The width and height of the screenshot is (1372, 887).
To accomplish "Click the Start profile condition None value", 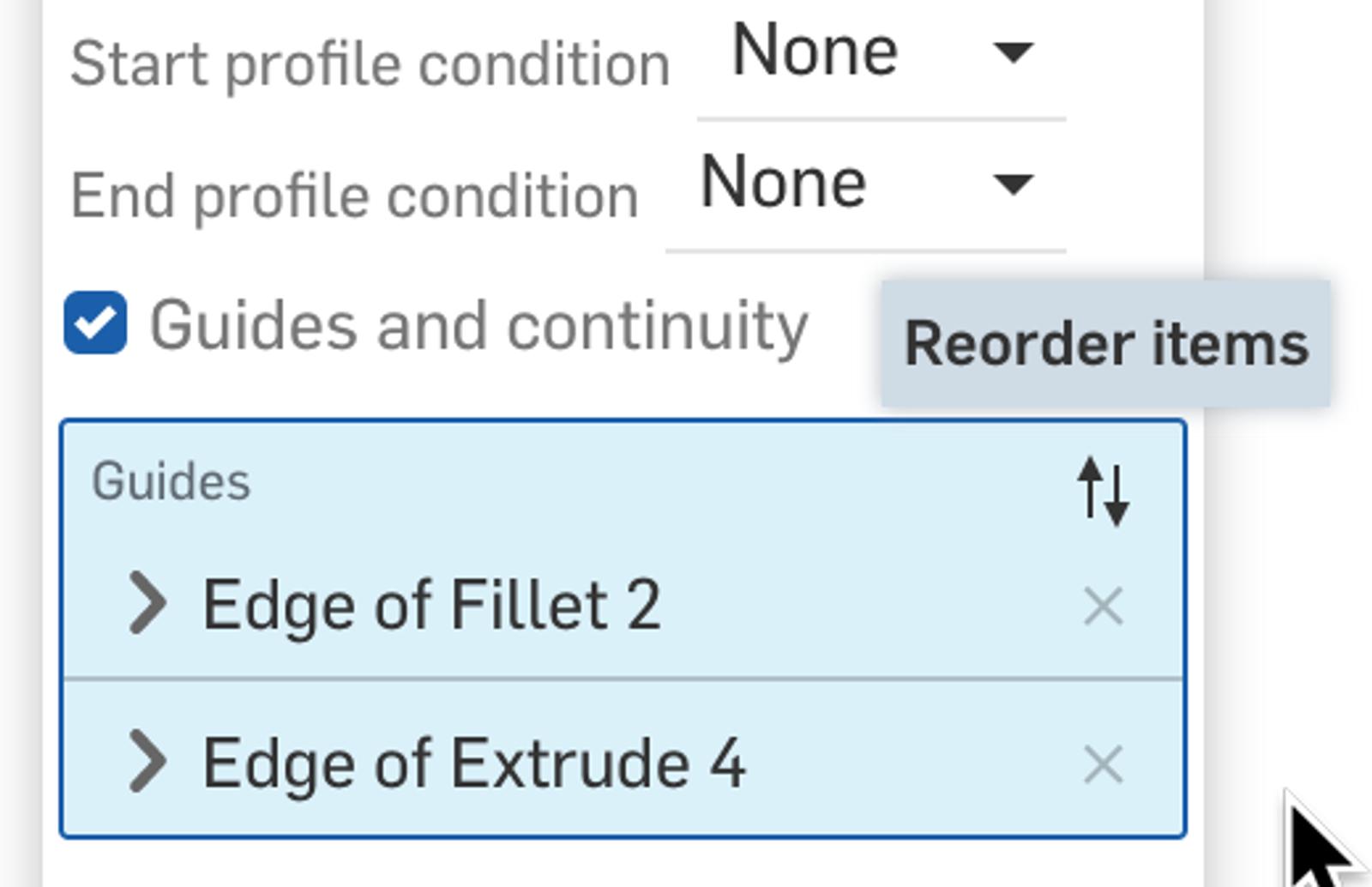I will [815, 51].
